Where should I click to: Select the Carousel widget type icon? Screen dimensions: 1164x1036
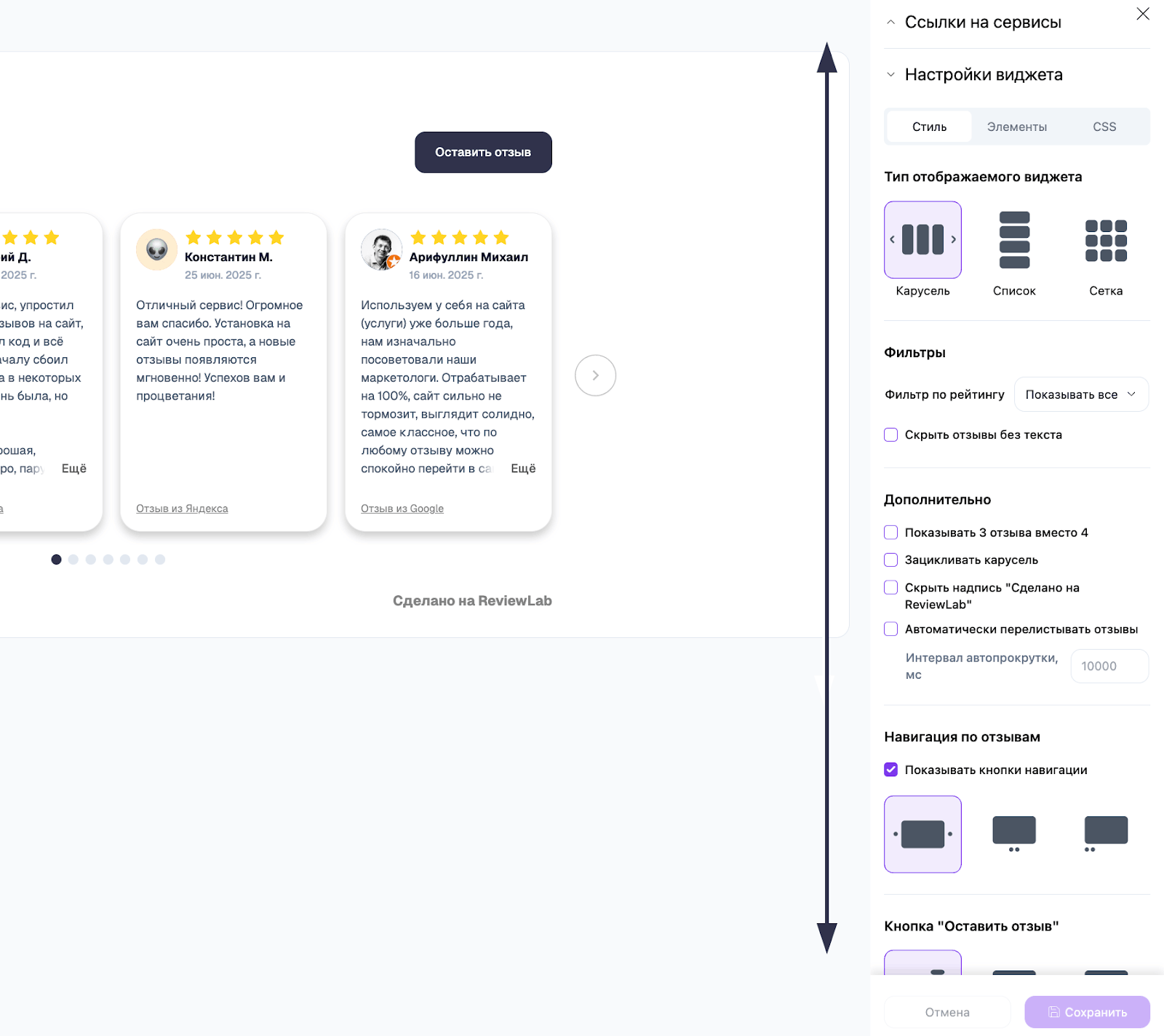click(922, 239)
